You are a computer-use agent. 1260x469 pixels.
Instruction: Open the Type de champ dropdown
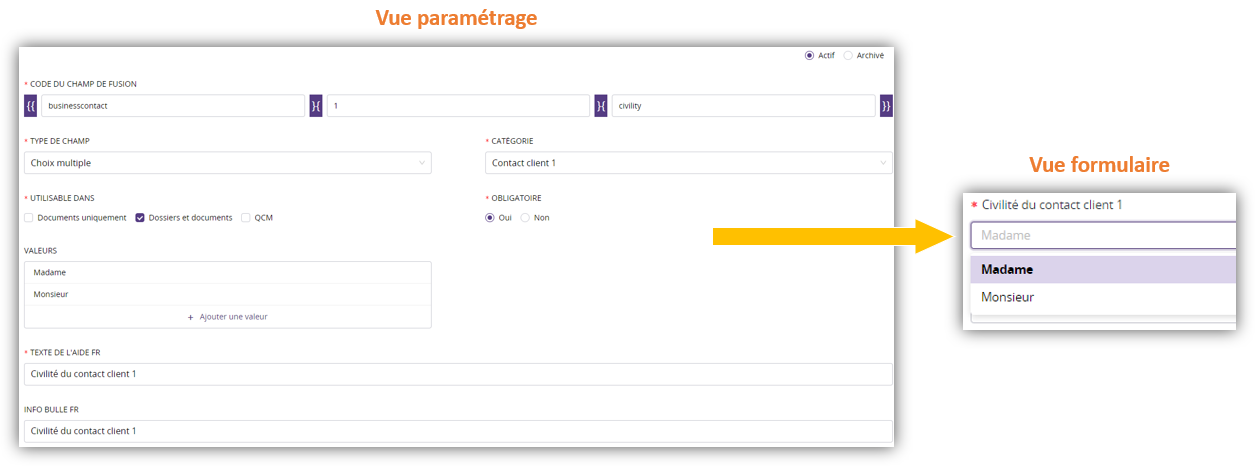click(228, 163)
